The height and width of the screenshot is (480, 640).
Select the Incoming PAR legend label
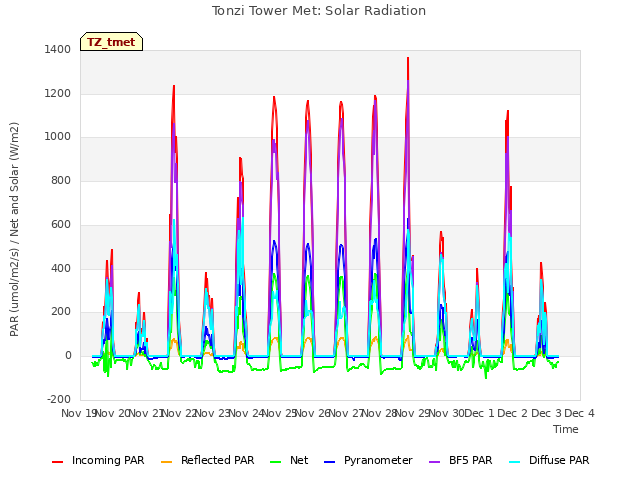tap(108, 461)
